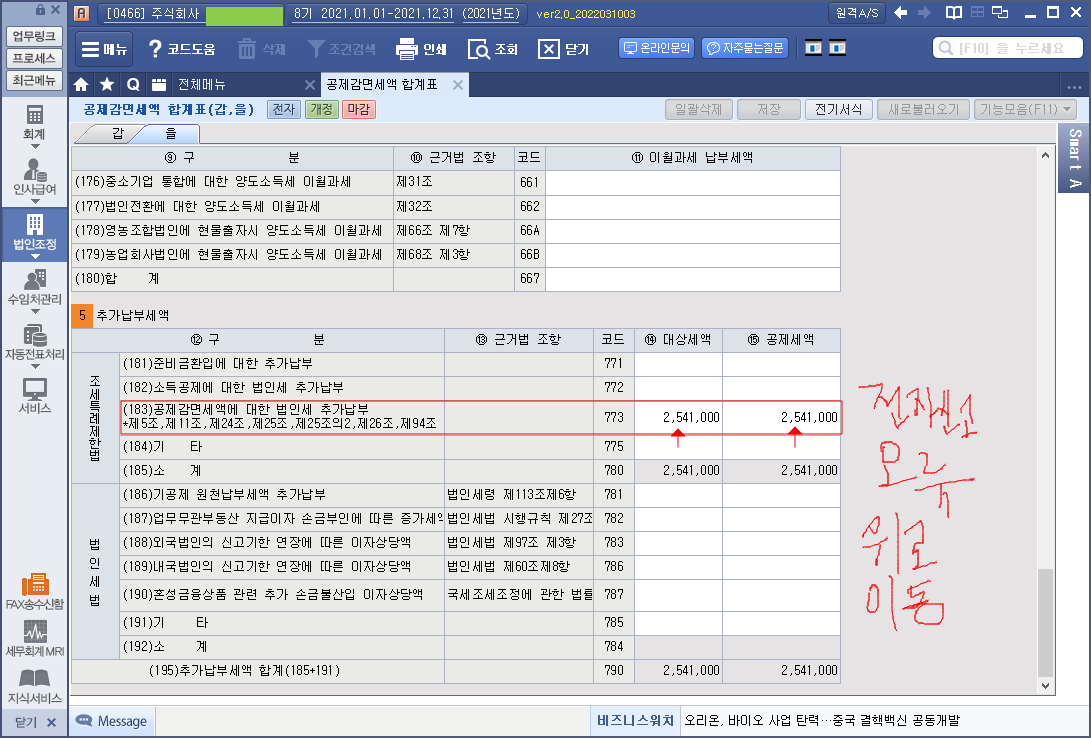Screen dimensions: 1091x738
Task: Click 대상세액 cell for code 773
Action: pyautogui.click(x=678, y=417)
